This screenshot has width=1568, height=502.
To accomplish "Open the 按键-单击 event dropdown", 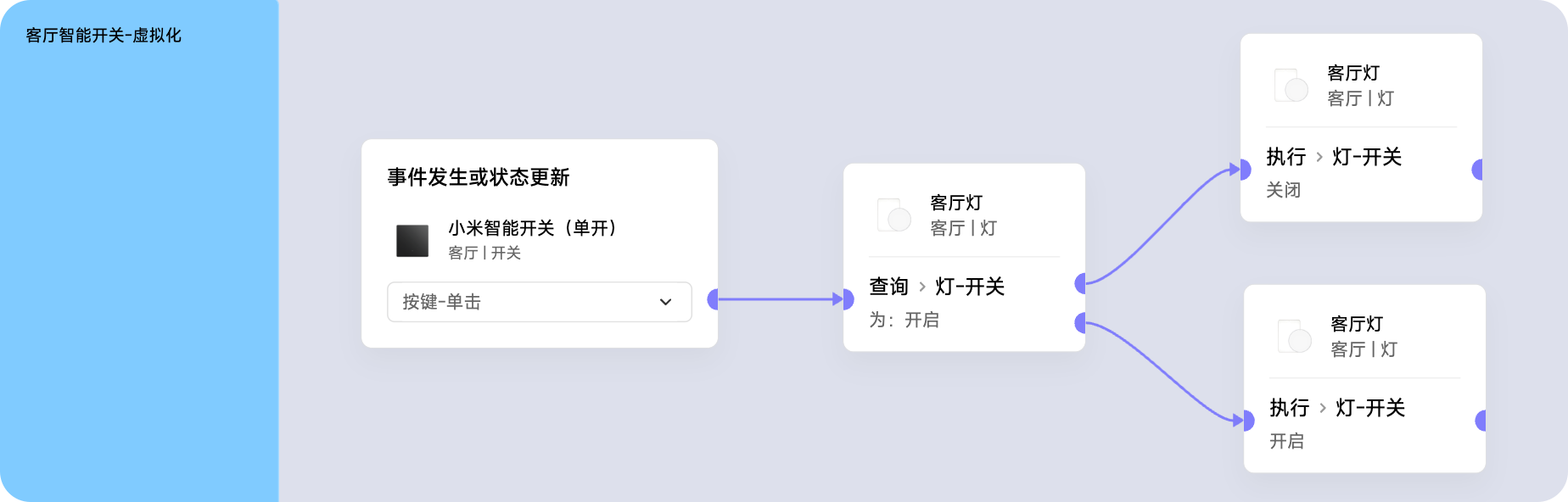I will [x=539, y=302].
